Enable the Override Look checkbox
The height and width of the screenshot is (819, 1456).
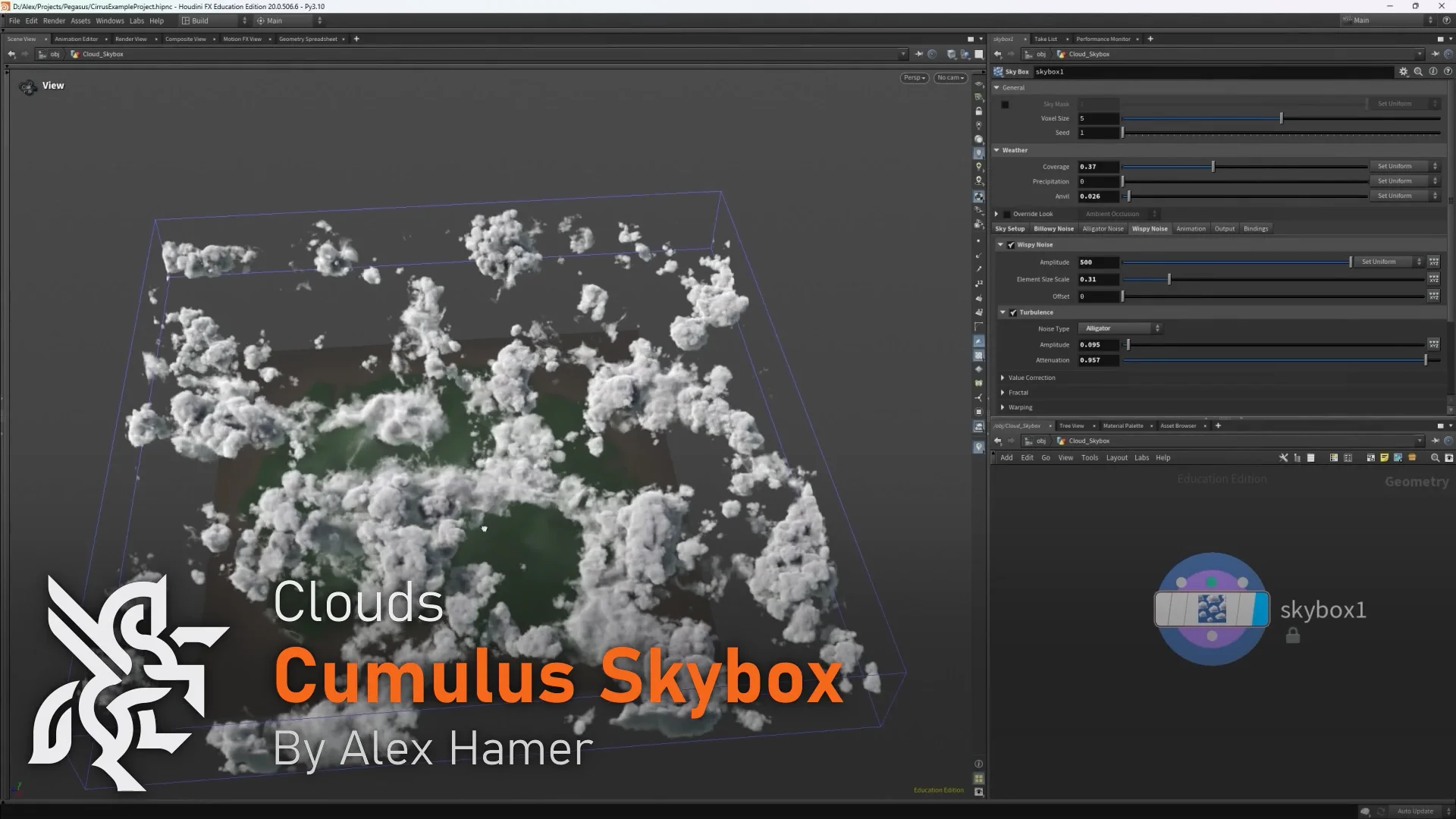click(1007, 215)
